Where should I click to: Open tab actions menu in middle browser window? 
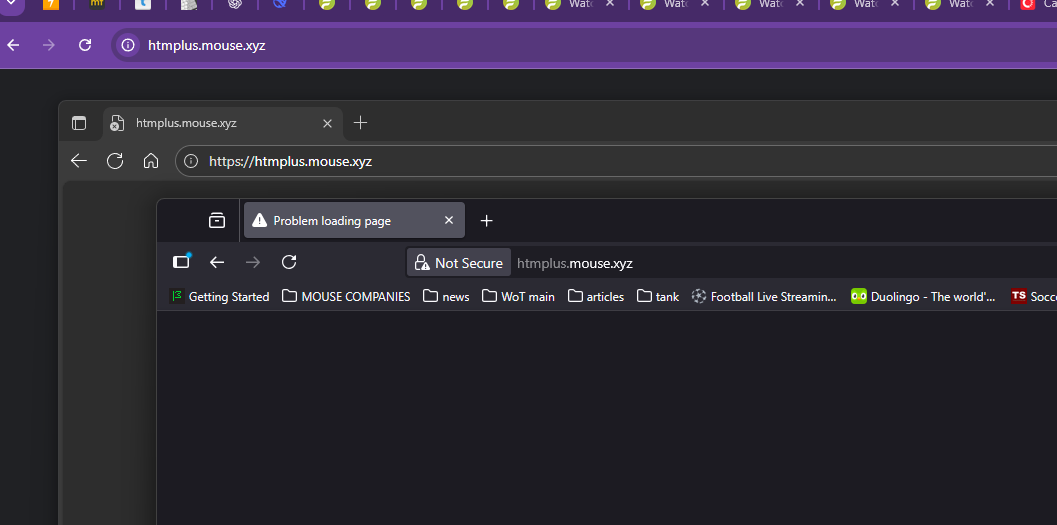coord(80,123)
